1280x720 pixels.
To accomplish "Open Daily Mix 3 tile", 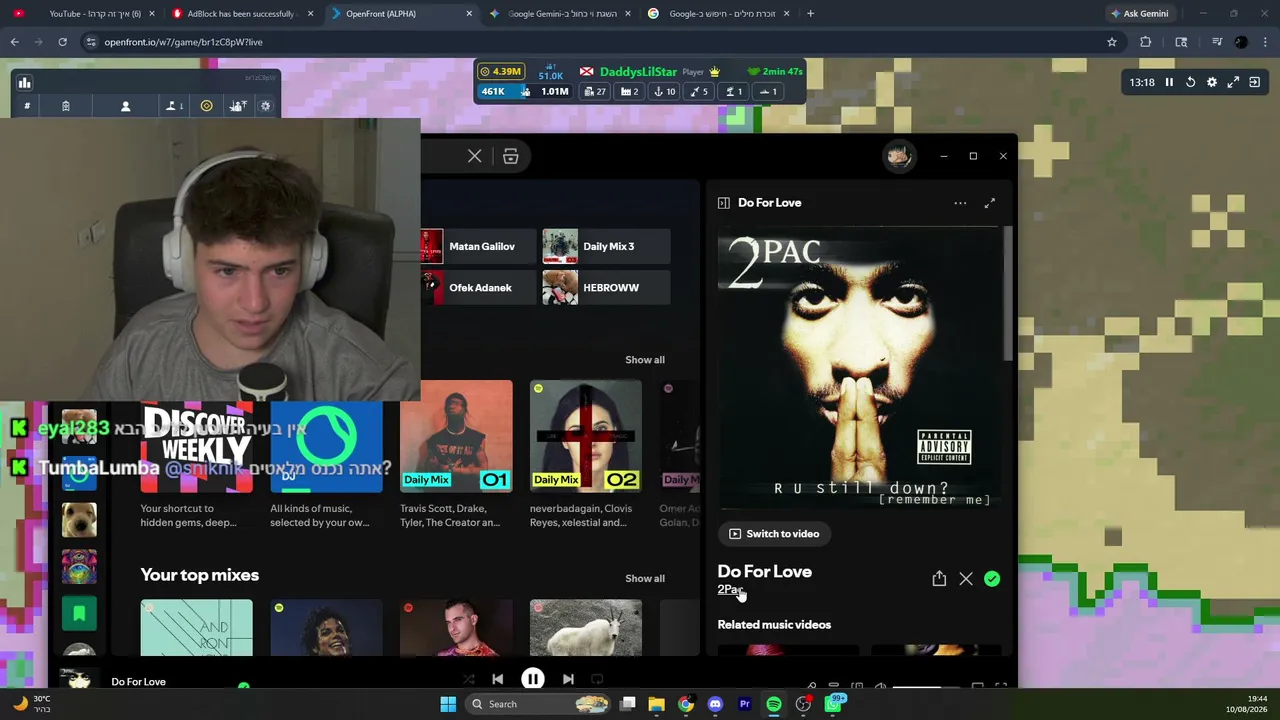I will (x=606, y=246).
